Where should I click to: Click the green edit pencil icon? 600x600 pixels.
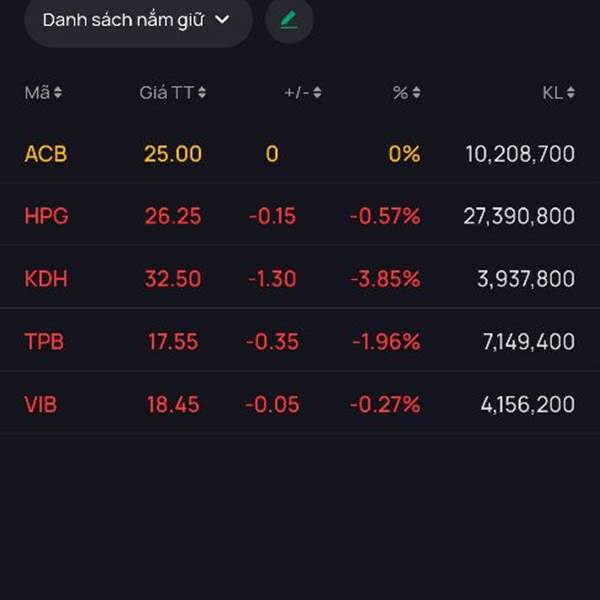pos(289,20)
